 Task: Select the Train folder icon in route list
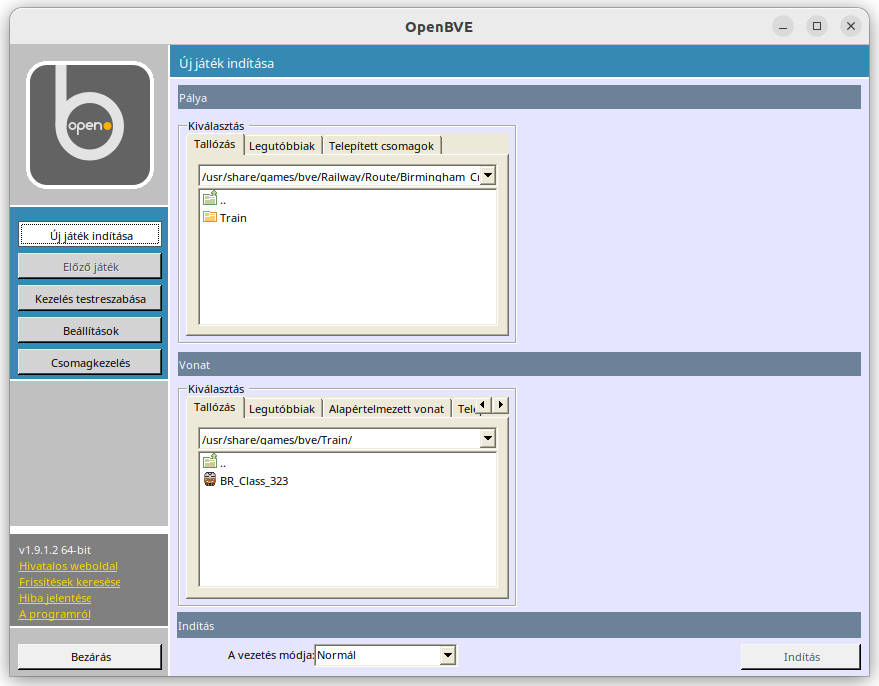210,217
